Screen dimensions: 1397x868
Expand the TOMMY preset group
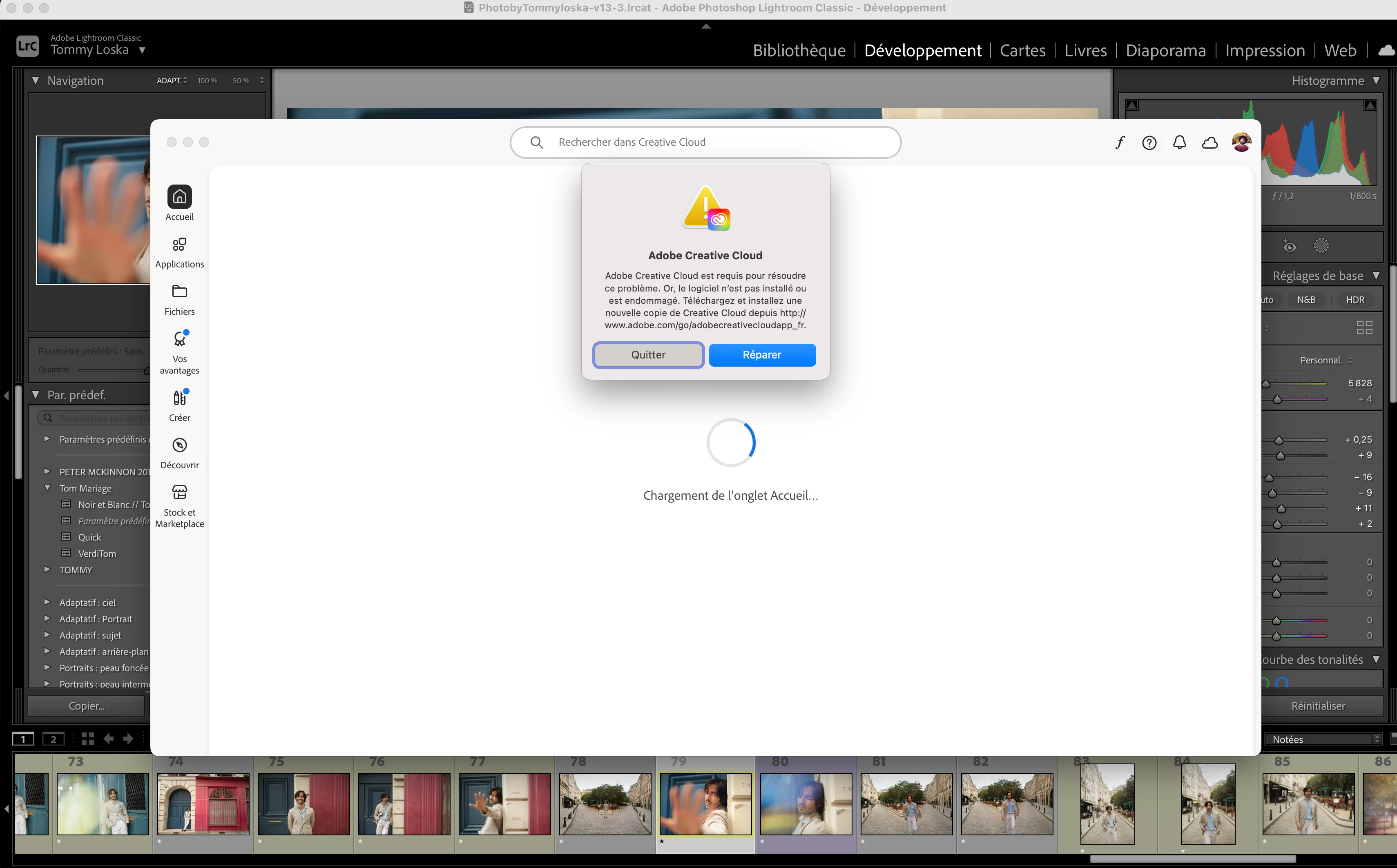47,570
